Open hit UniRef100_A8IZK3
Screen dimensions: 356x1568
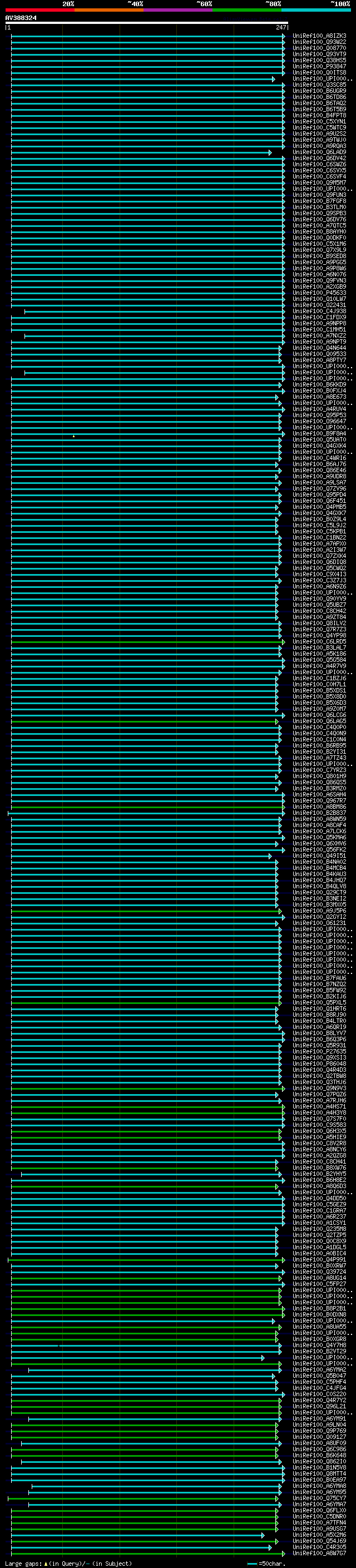click(x=319, y=36)
